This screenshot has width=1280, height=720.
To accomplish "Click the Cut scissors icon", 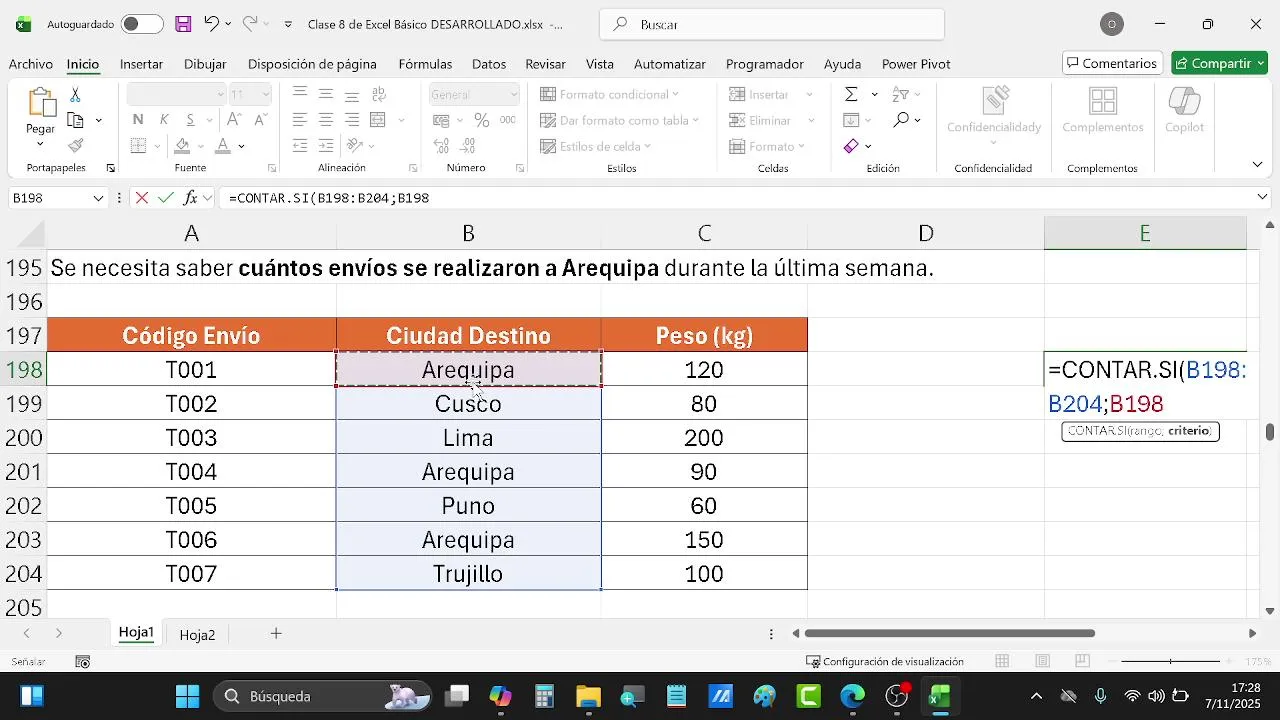I will click(x=75, y=95).
